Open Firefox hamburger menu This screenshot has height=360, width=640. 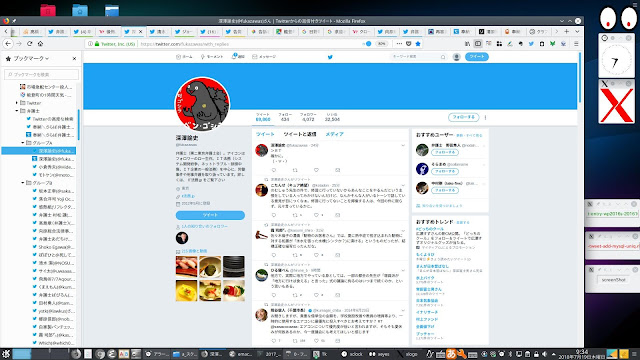pos(576,44)
